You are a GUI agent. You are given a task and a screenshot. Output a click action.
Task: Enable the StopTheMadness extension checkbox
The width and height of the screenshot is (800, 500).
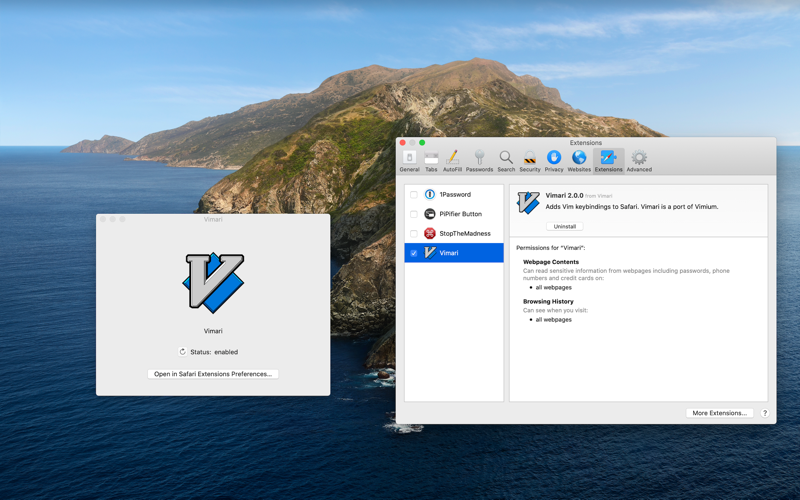coord(414,234)
